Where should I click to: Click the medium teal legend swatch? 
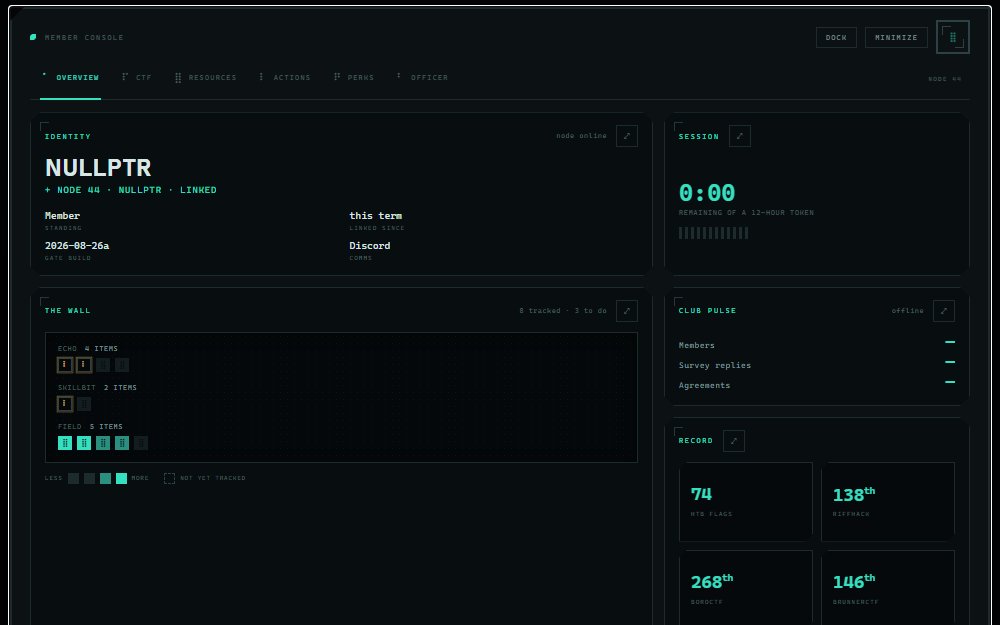[x=105, y=478]
